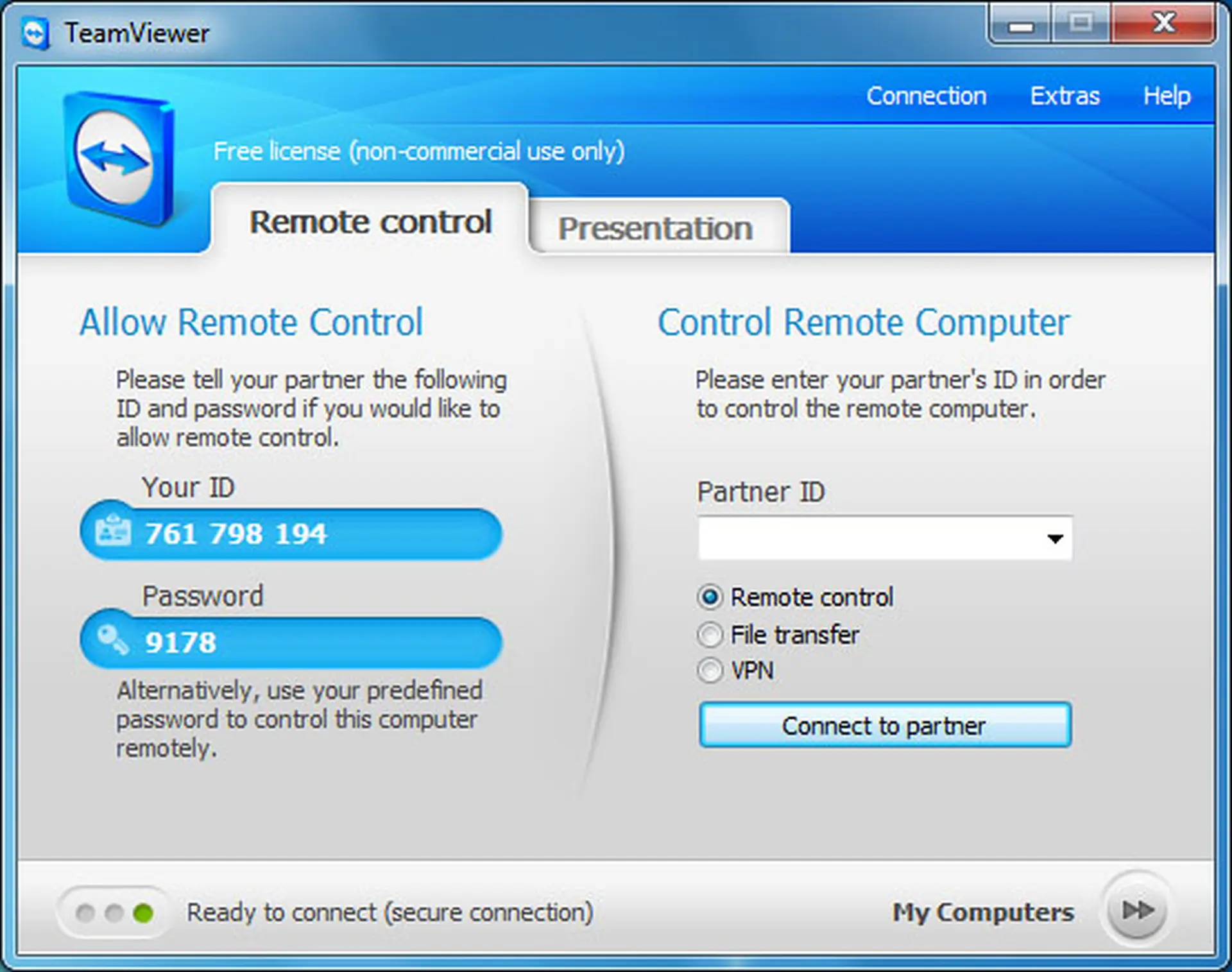The width and height of the screenshot is (1232, 972).
Task: Select the File transfer radio button
Action: coord(710,635)
